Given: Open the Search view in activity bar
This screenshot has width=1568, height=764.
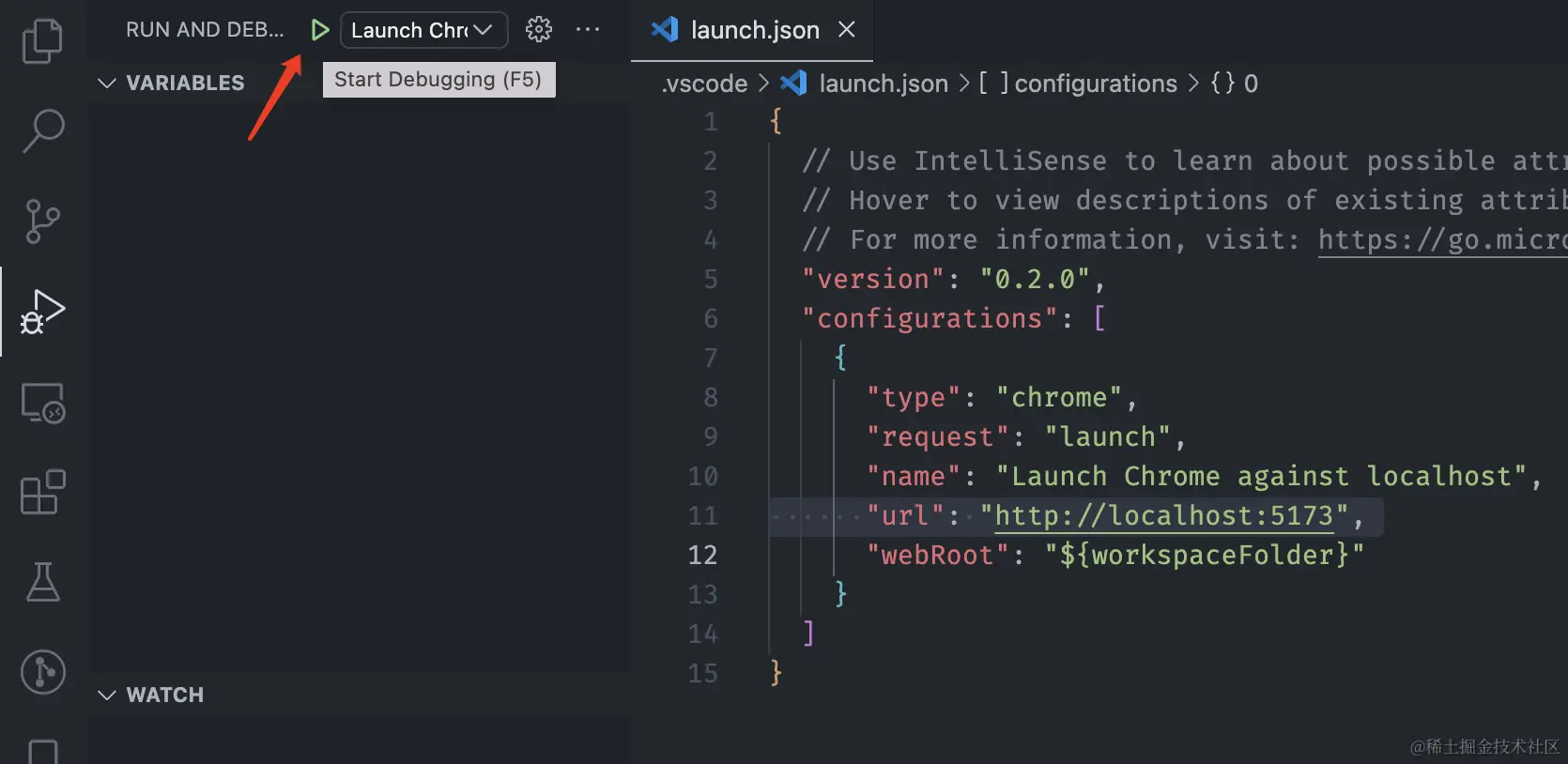Looking at the screenshot, I should point(42,130).
